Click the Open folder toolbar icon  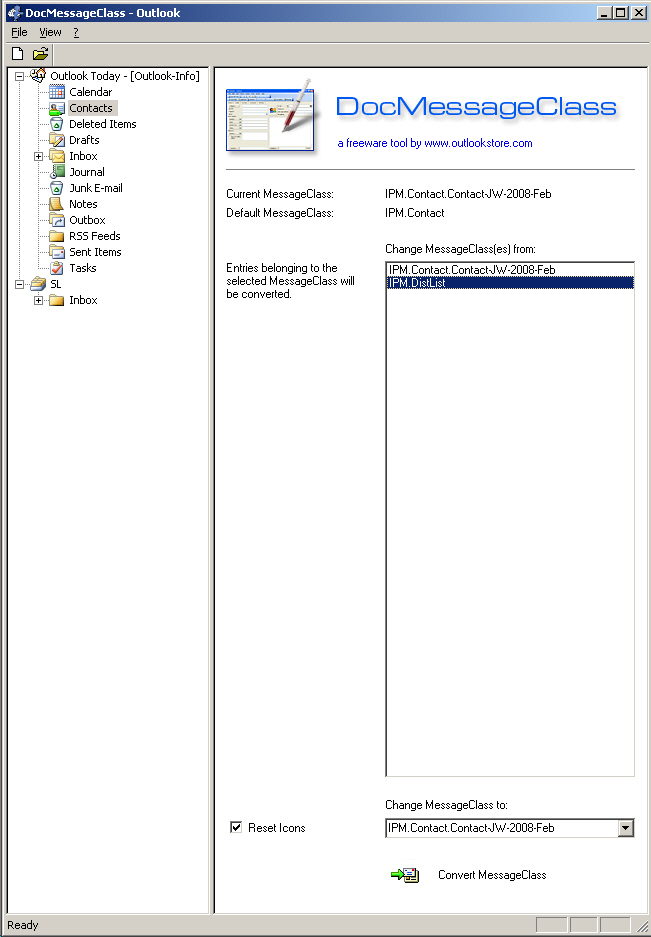coord(40,54)
